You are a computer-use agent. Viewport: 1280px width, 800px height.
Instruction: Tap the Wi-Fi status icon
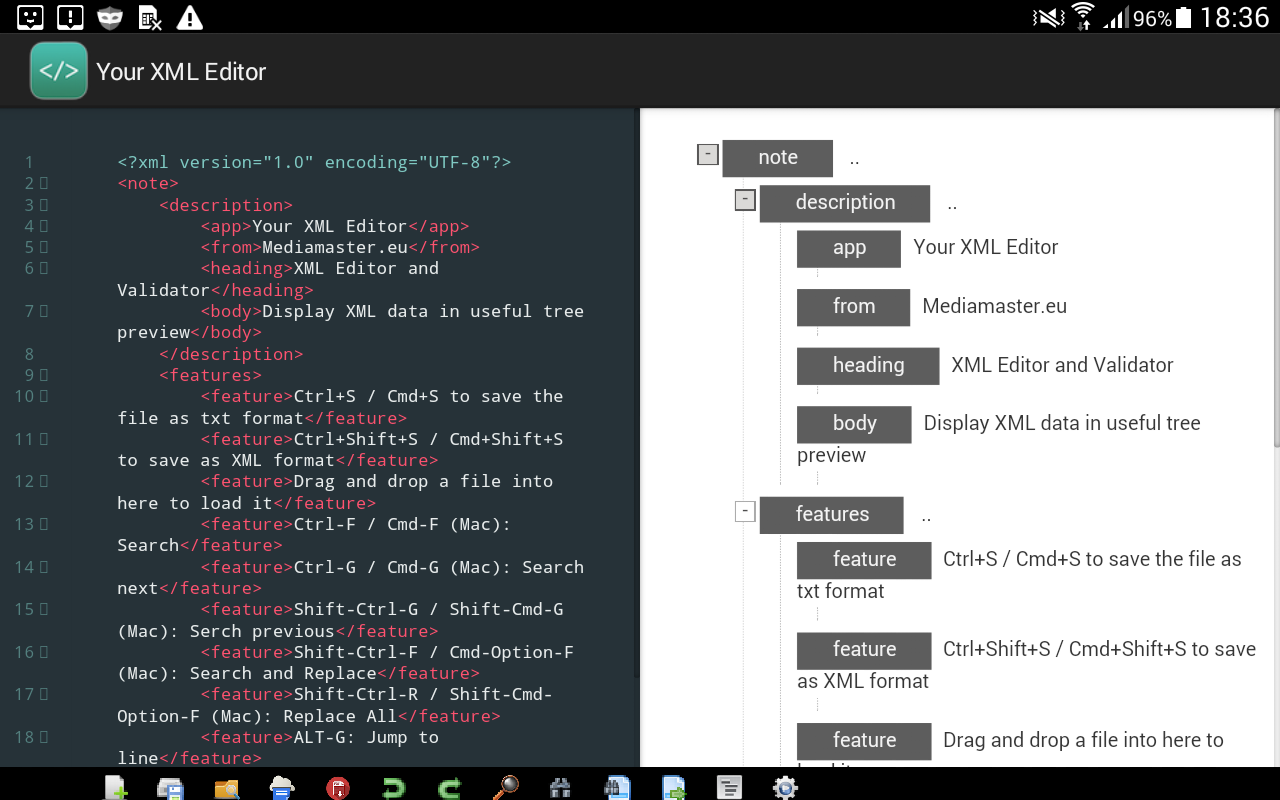1082,16
